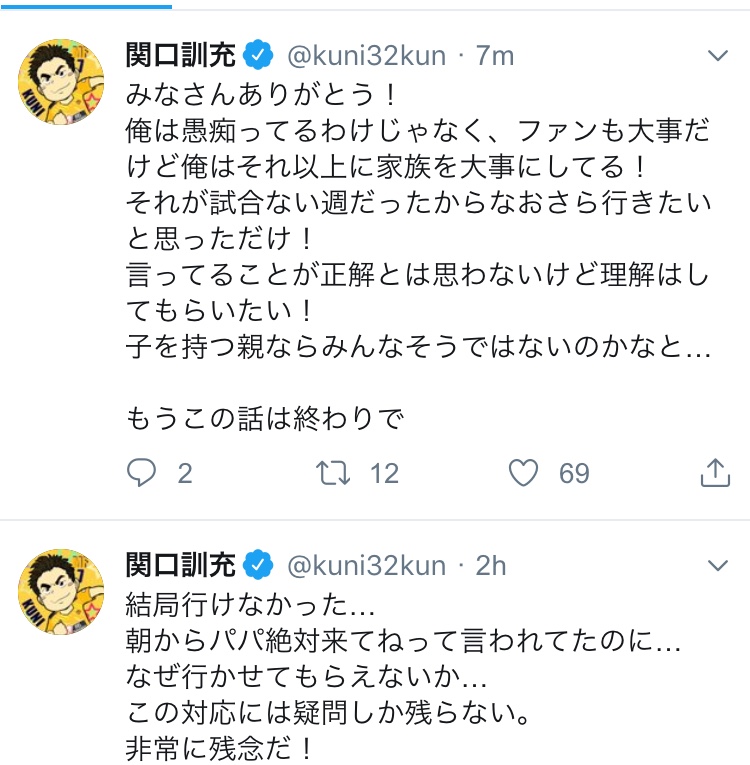Image resolution: width=750 pixels, height=765 pixels.
Task: Tap 関口訓充 display name in the second tweet
Action: tap(181, 565)
